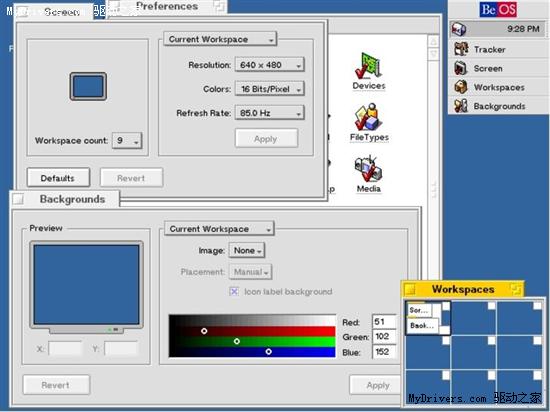Click the Red value input field
Screen dimensions: 550x412
384,322
